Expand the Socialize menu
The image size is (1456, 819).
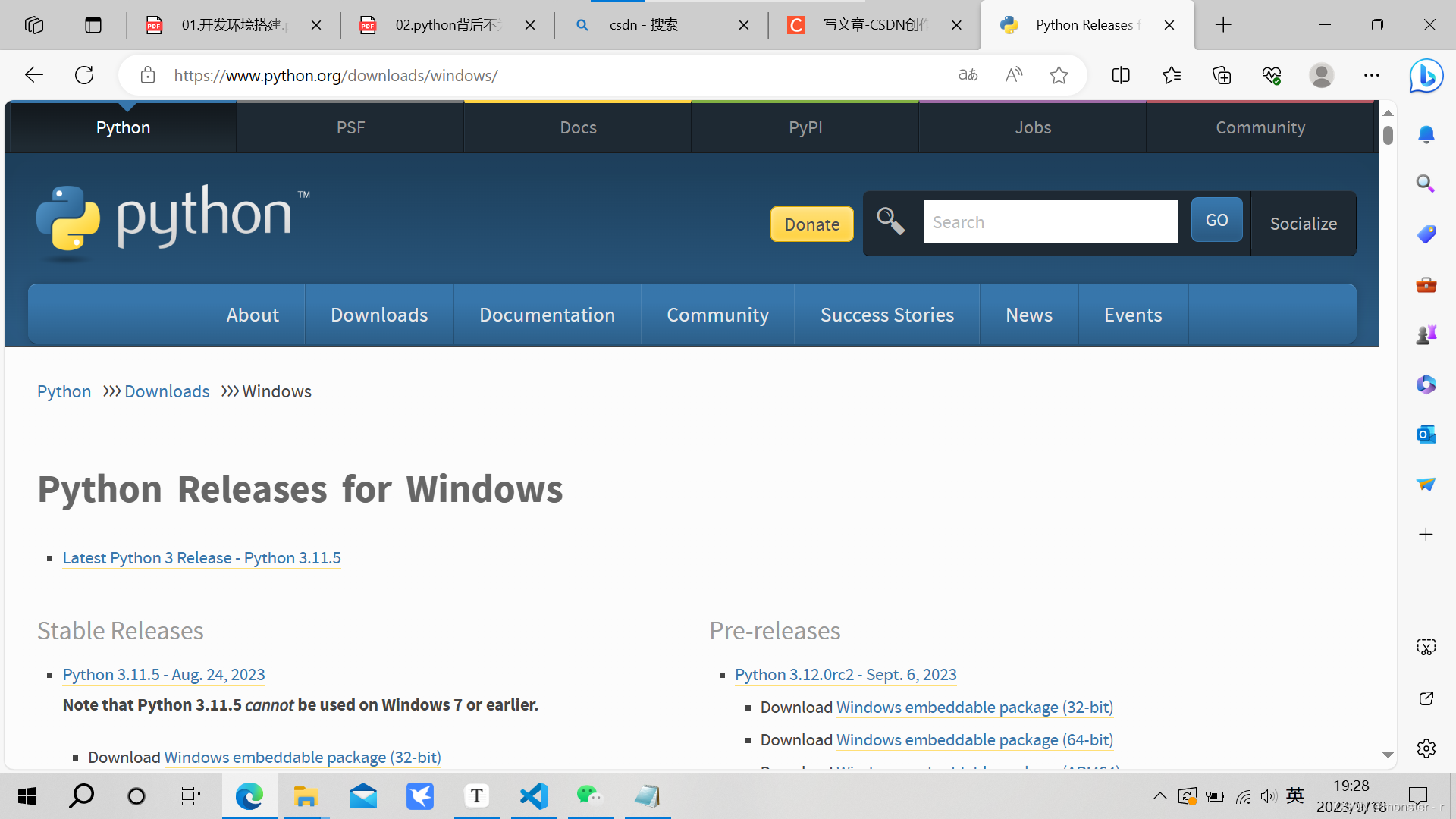[1303, 224]
